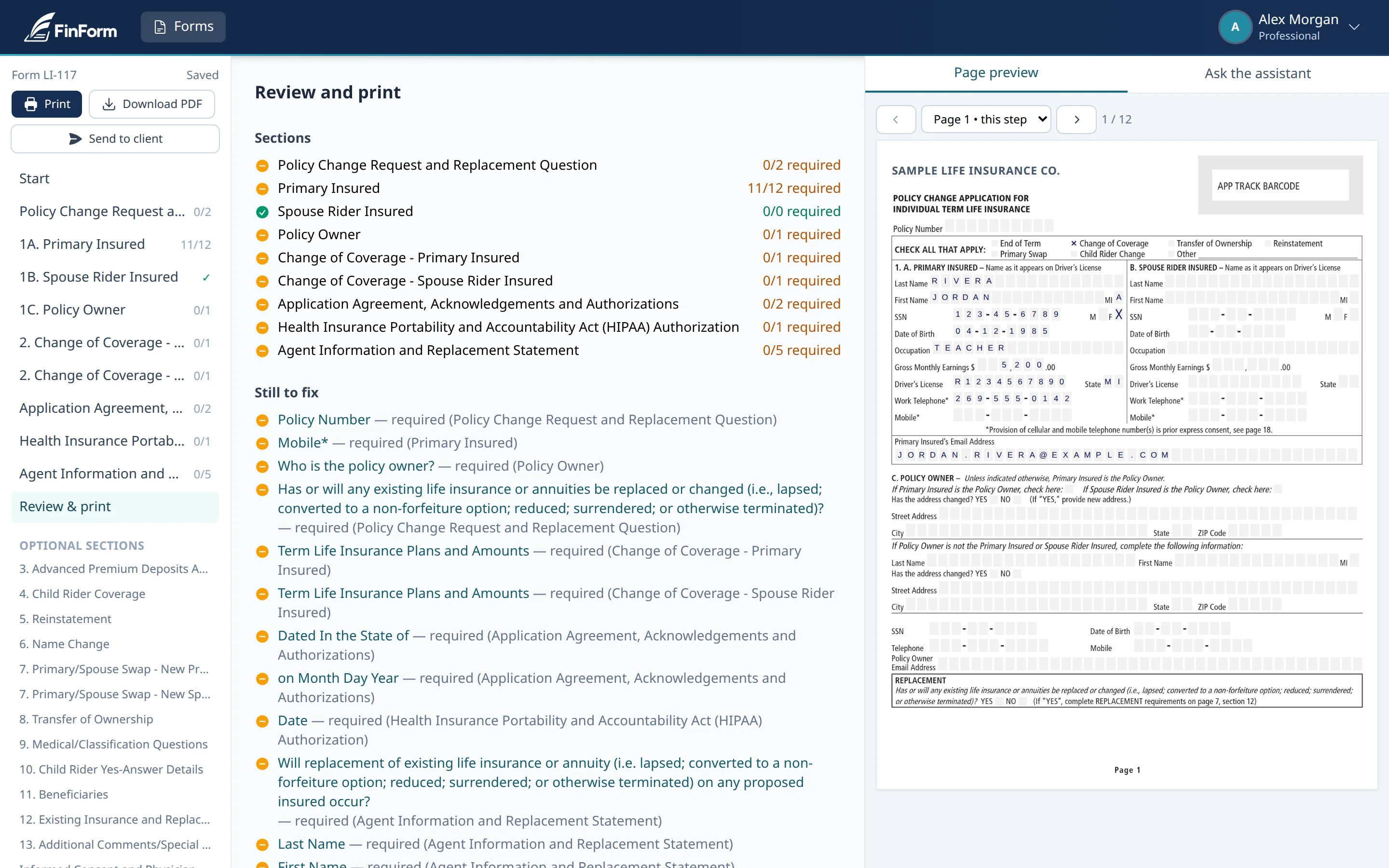Click orange status icon for Policy Owner section

[262, 235]
